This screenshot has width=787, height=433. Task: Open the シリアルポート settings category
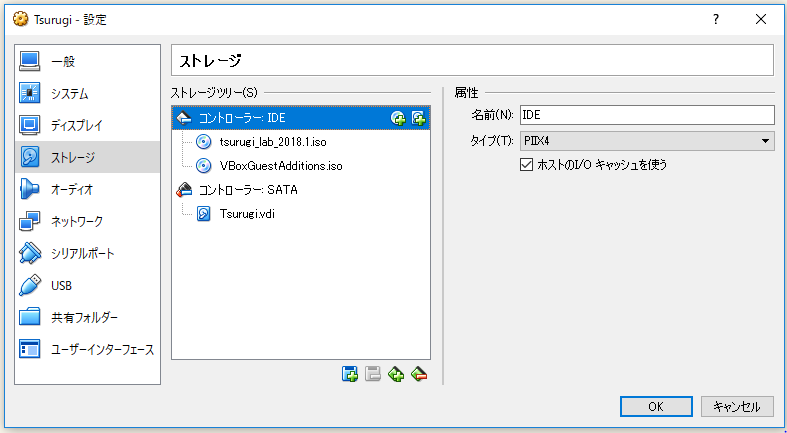click(x=87, y=253)
